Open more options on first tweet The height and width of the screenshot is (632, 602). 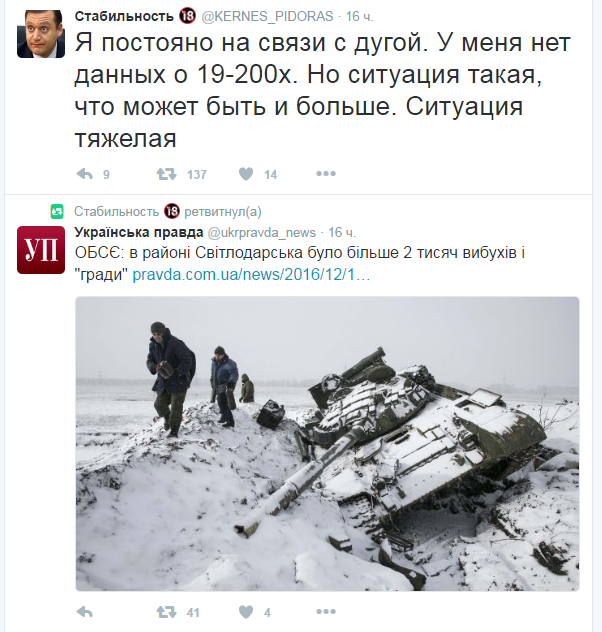tap(326, 174)
